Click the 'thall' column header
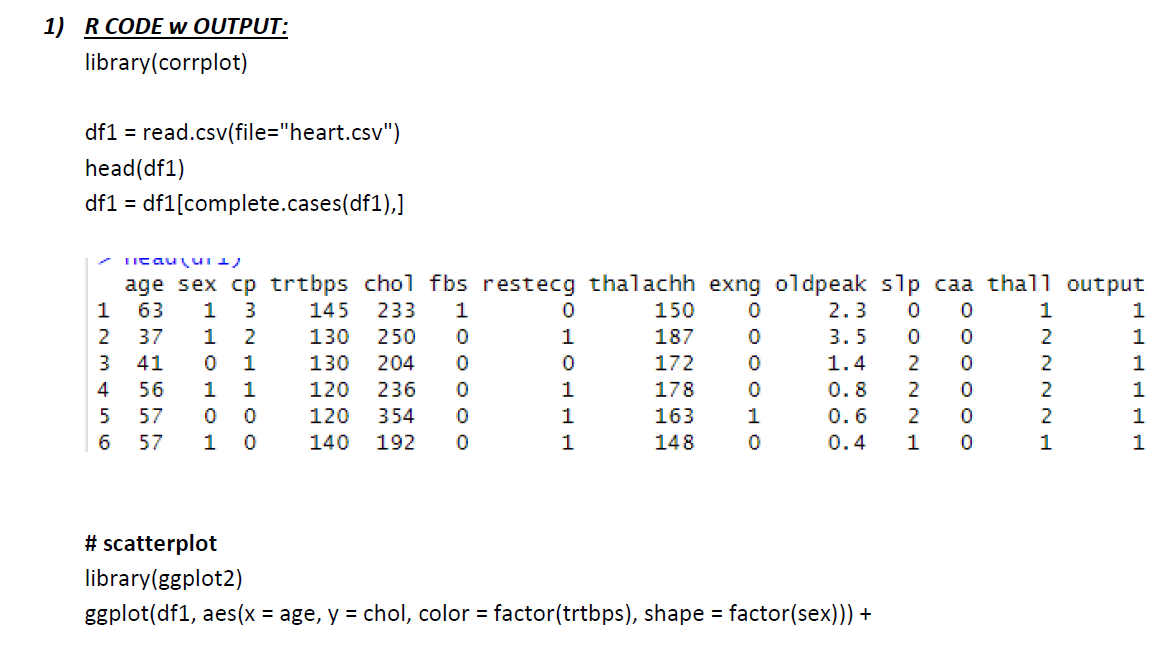Image resolution: width=1163 pixels, height=656 pixels. pos(1018,283)
